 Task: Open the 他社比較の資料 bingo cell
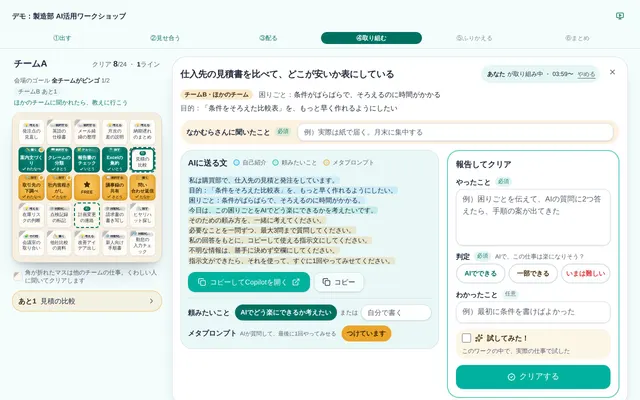[59, 243]
